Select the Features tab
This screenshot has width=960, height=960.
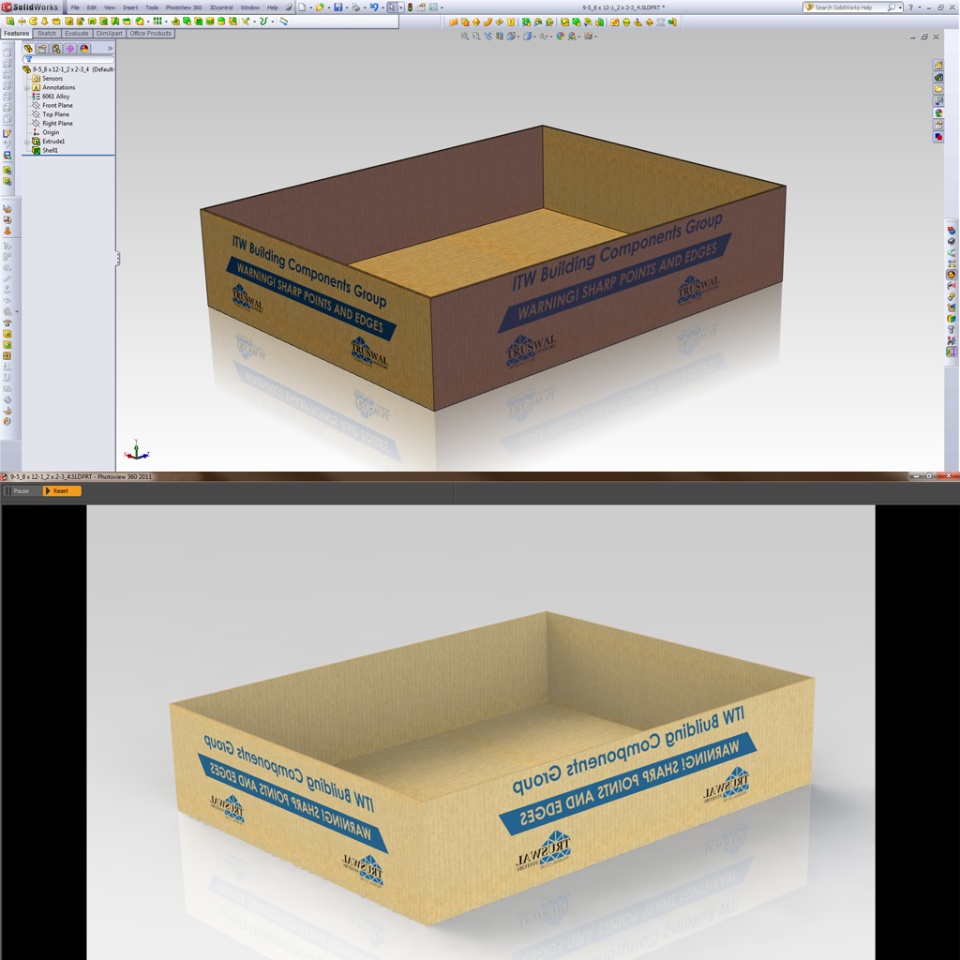[x=17, y=33]
